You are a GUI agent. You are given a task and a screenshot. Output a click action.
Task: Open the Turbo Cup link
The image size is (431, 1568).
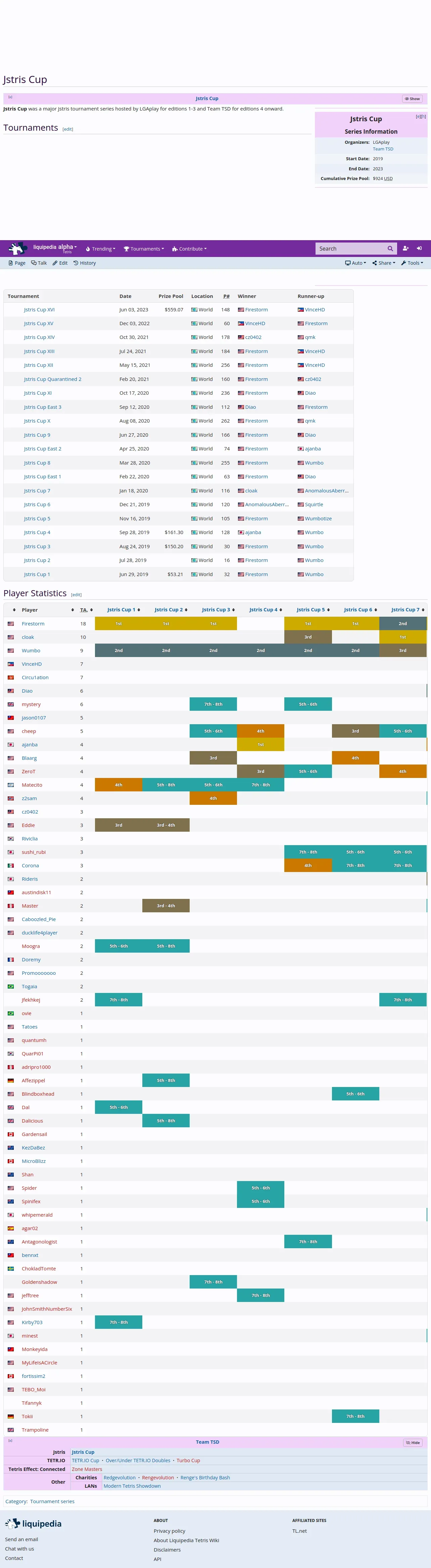188,1461
